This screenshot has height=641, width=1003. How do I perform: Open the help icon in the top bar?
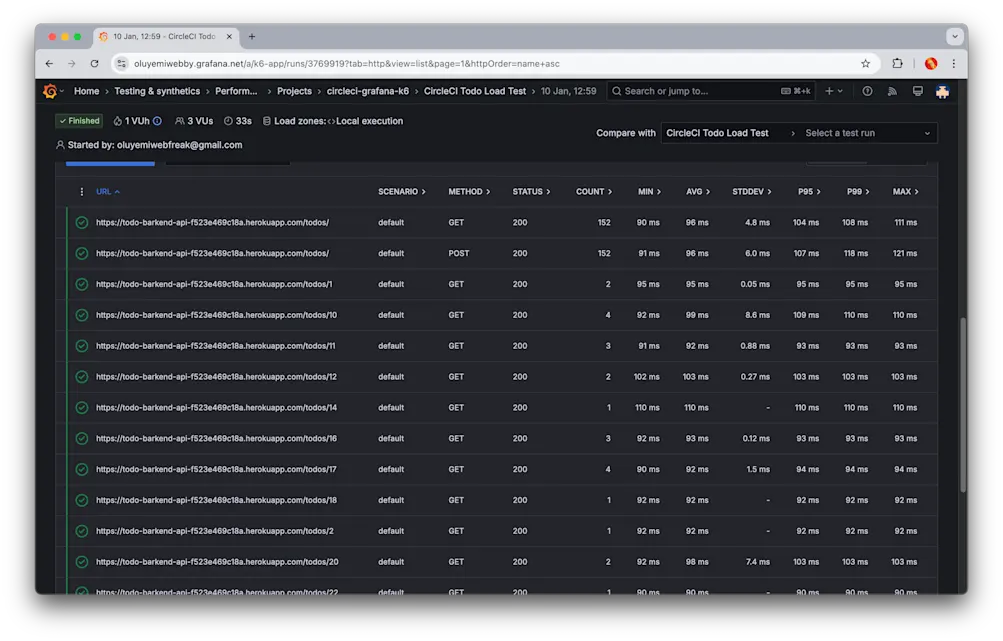[866, 90]
